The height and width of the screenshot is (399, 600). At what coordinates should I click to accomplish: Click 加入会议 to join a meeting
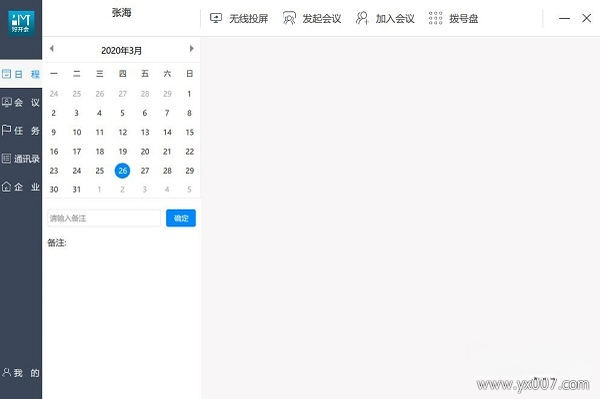coord(385,18)
